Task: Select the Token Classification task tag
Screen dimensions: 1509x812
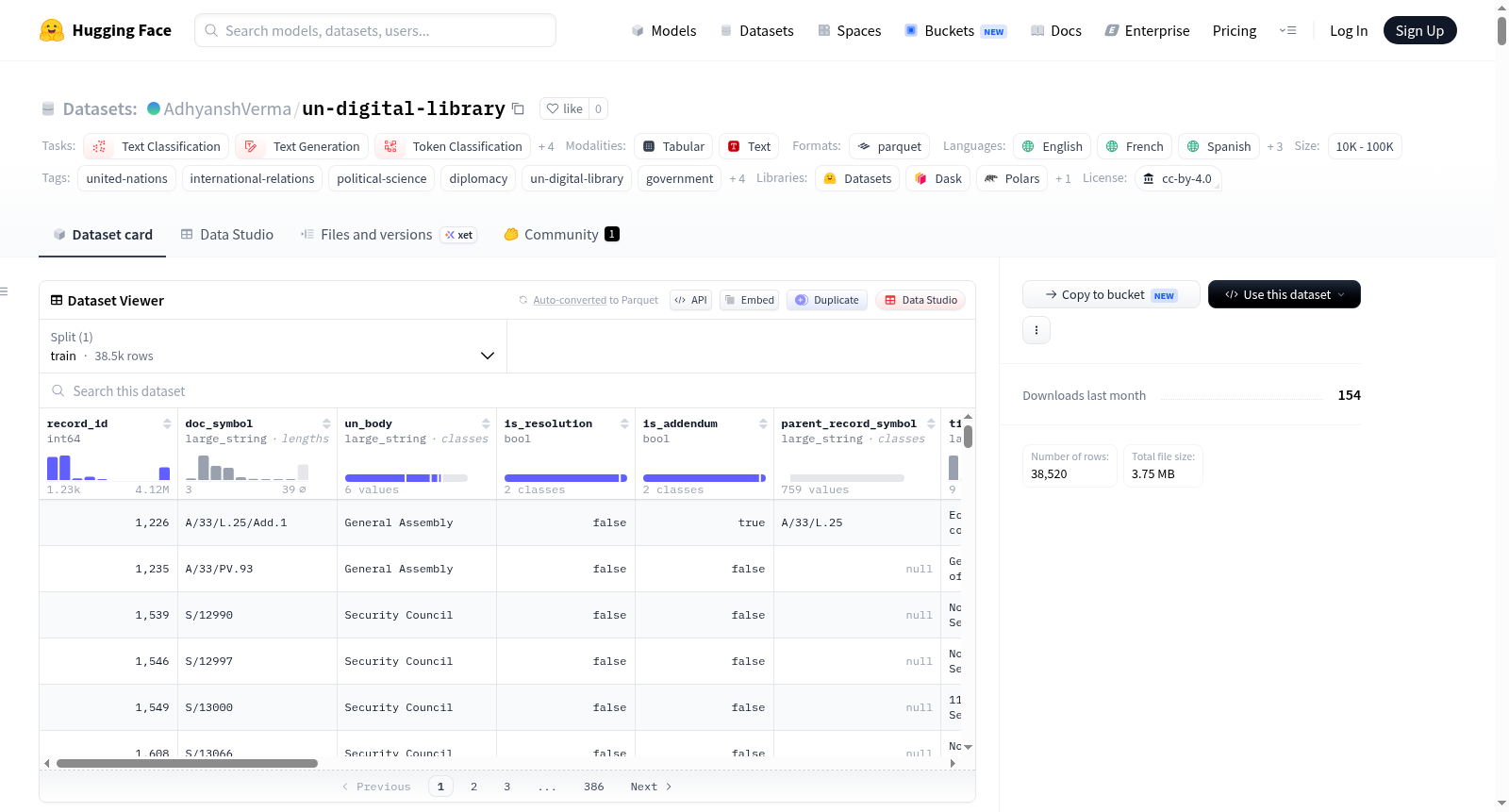Action: [453, 146]
